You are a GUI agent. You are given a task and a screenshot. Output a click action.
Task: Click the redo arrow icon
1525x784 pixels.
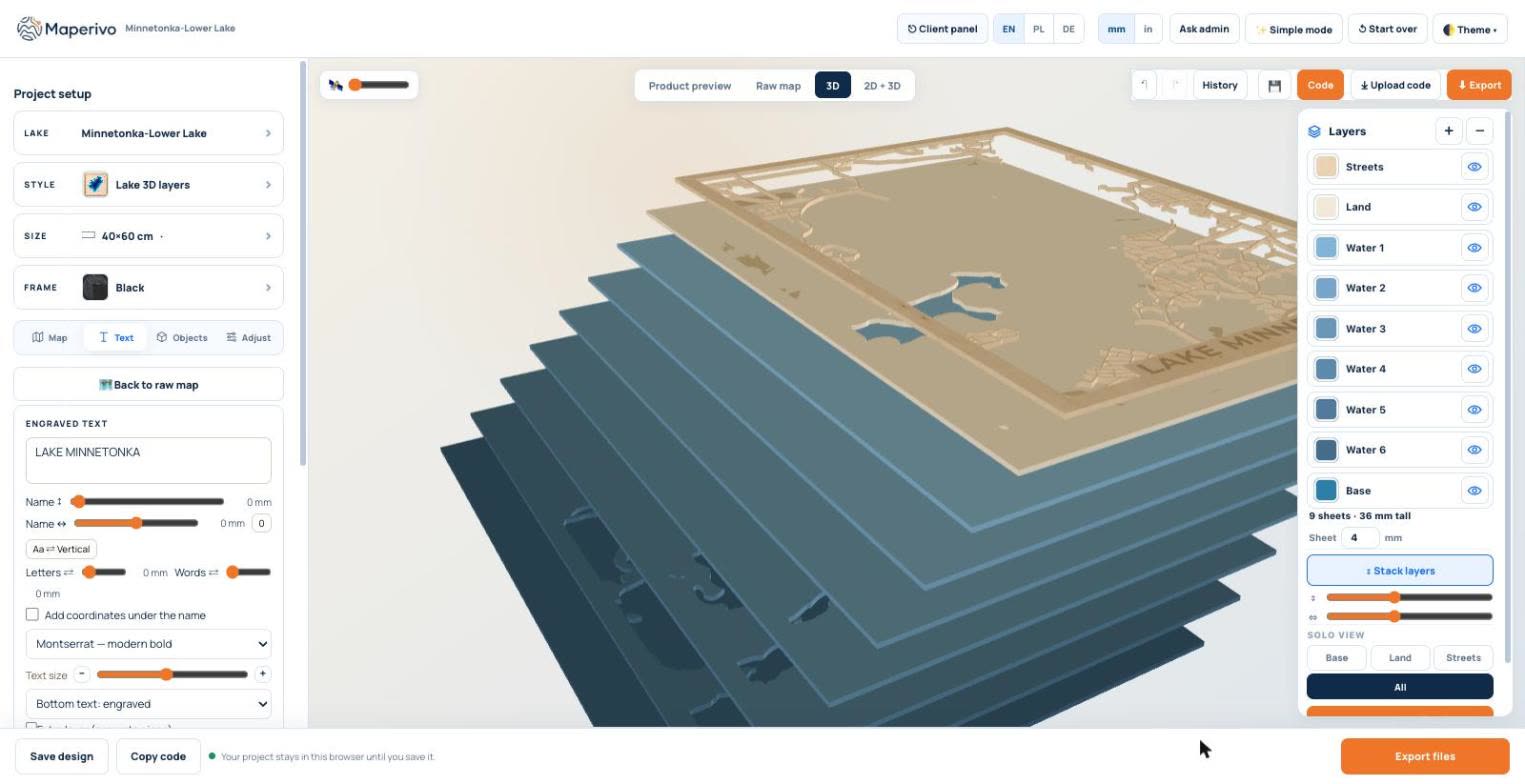1176,85
